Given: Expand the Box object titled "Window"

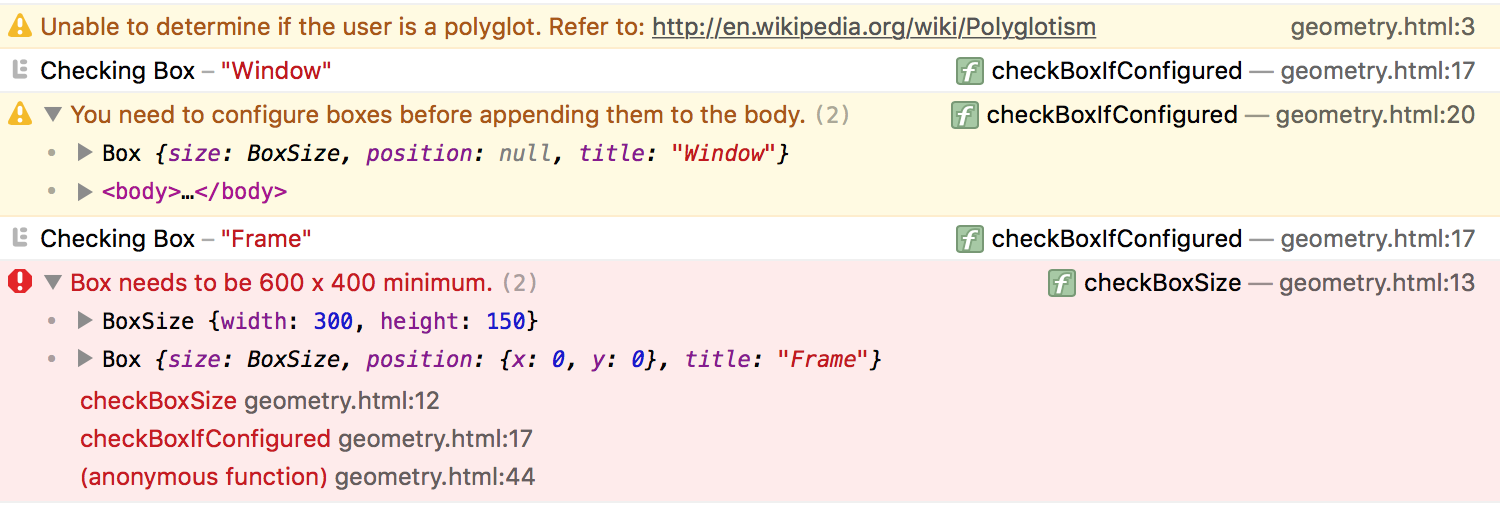Looking at the screenshot, I should click(x=85, y=154).
